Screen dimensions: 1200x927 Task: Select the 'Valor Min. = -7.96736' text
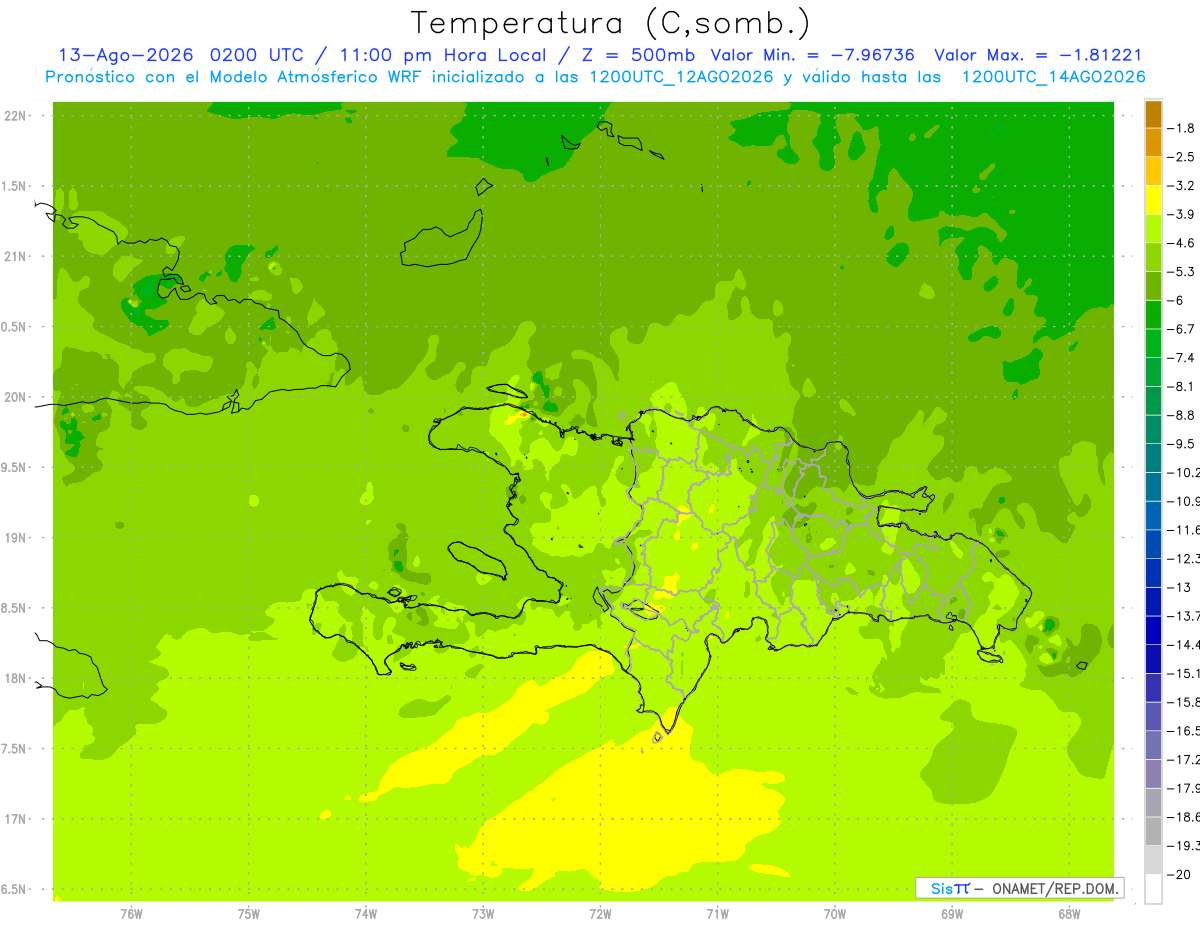[813, 55]
